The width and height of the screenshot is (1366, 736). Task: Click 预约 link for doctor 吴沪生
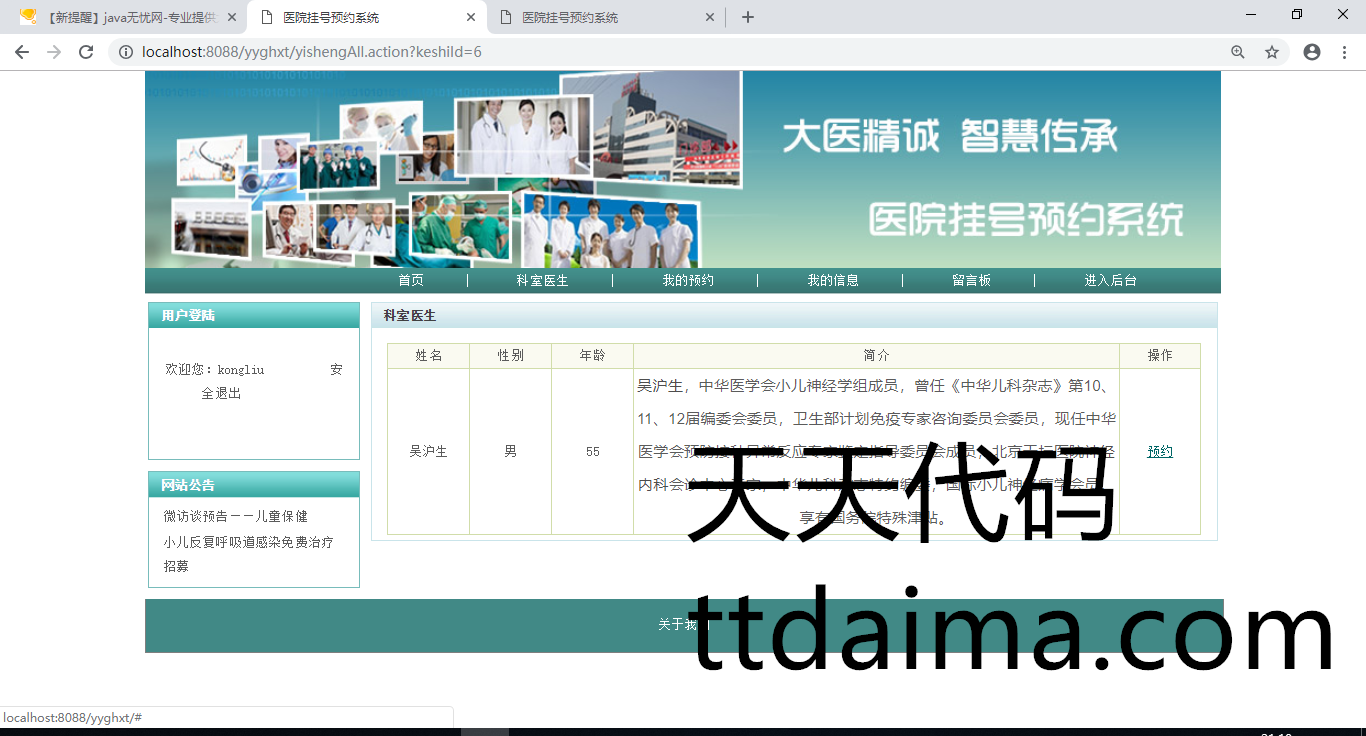point(1160,452)
